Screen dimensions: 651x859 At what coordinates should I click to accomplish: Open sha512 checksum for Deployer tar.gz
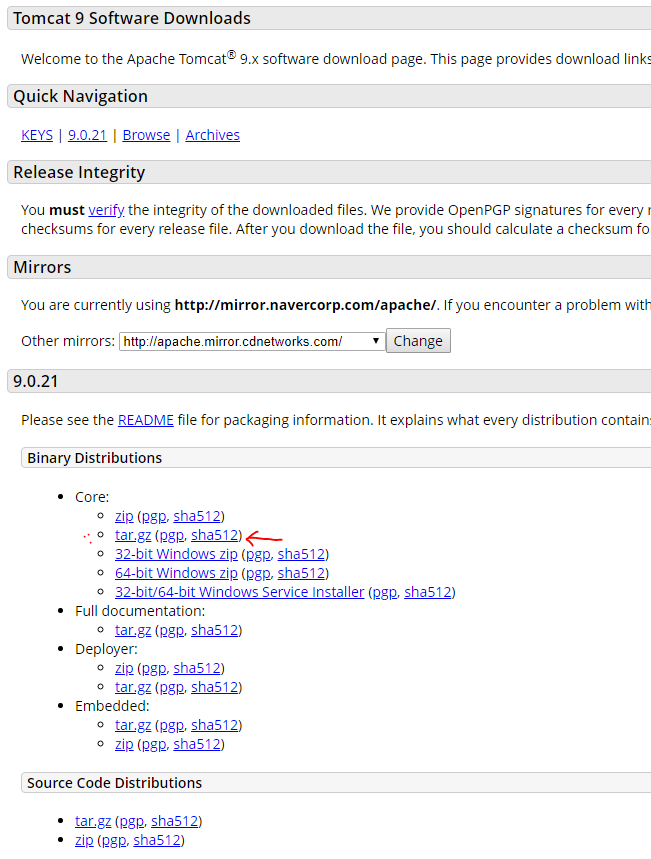click(x=215, y=687)
